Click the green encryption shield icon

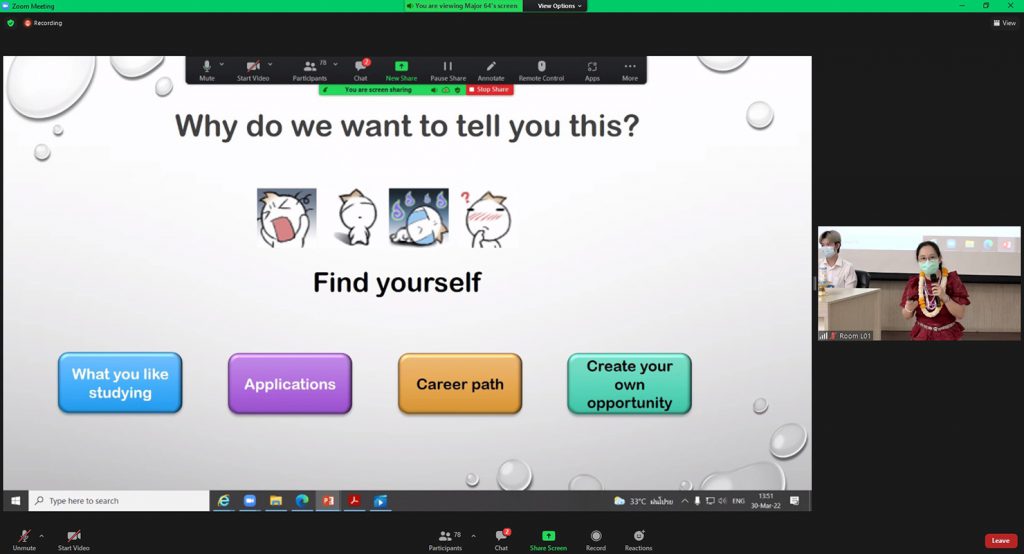(x=11, y=23)
